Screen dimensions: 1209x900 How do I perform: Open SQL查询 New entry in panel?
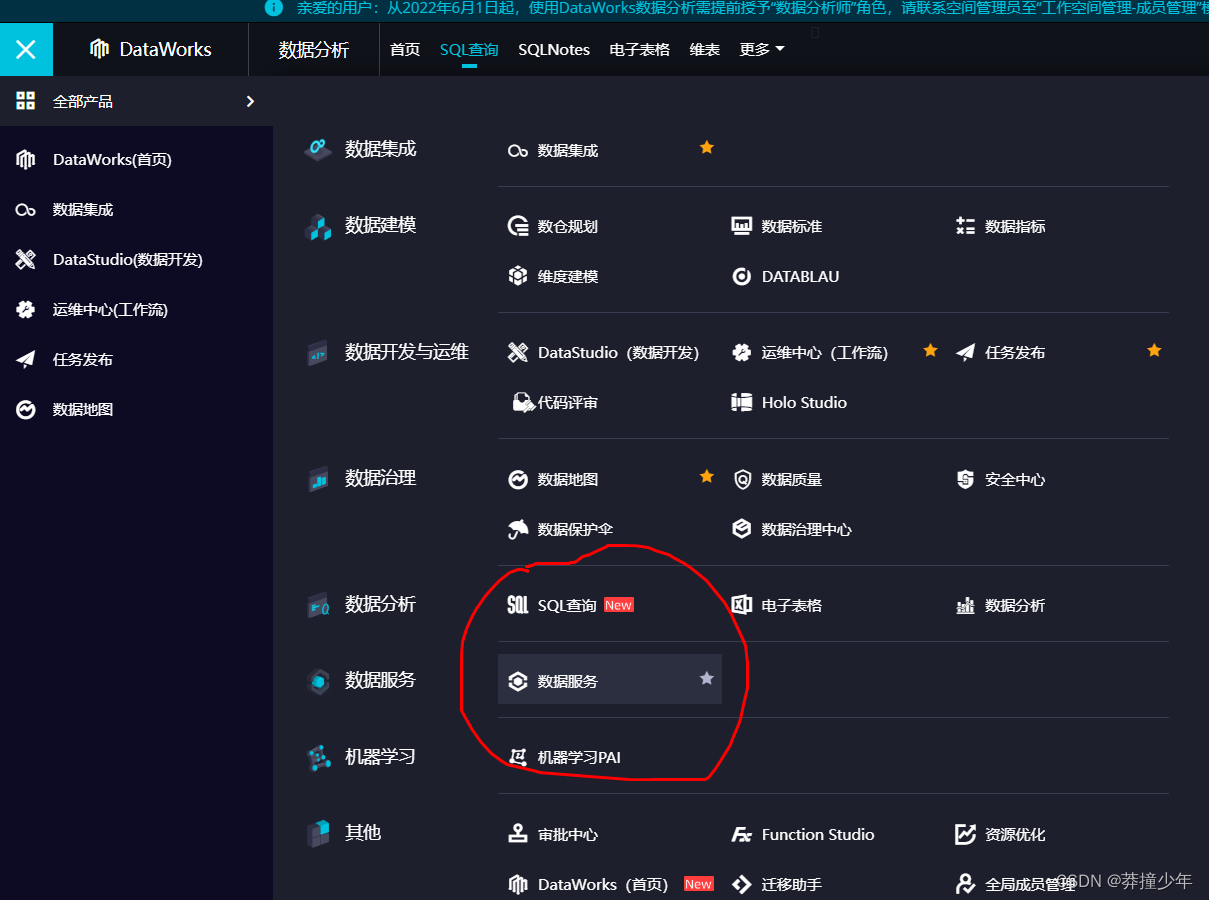[x=570, y=606]
